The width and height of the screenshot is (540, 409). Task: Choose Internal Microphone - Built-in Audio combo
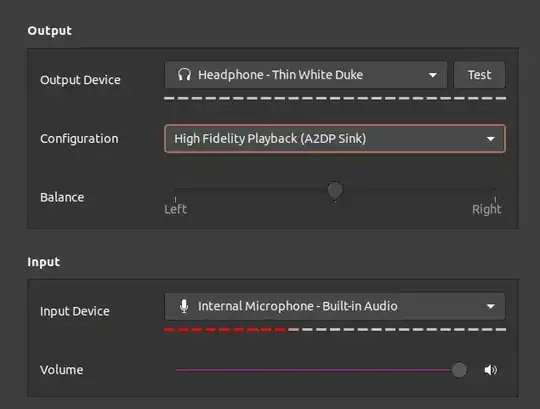coord(335,306)
